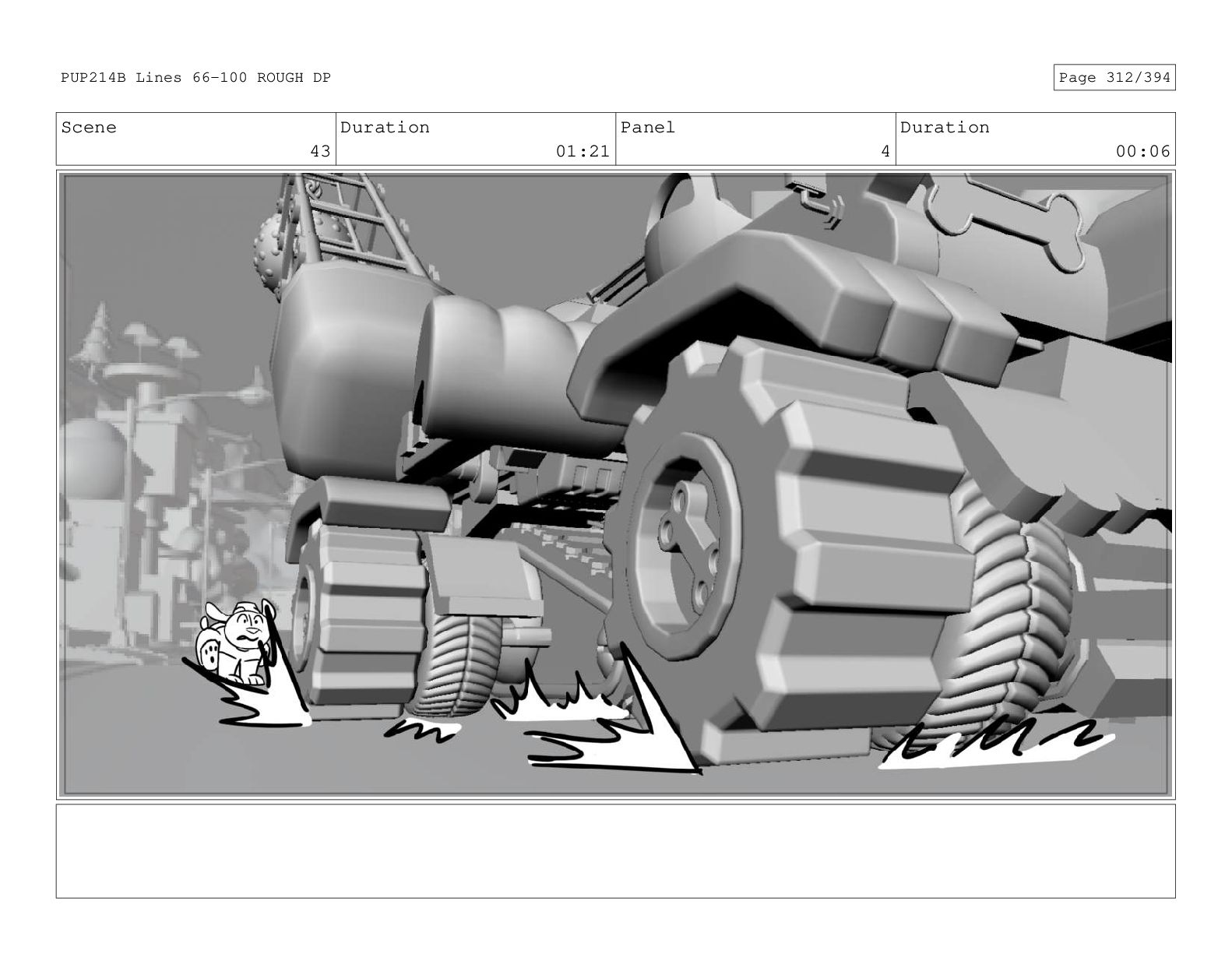1232x954 pixels.
Task: Click the 'Panel' label
Action: tap(648, 128)
